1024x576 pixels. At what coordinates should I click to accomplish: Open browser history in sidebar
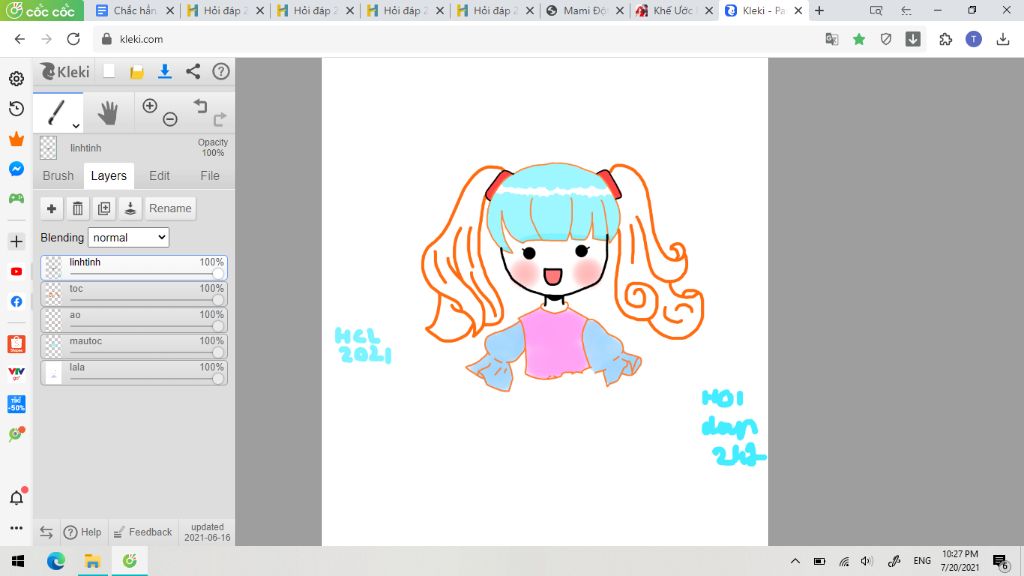[16, 108]
